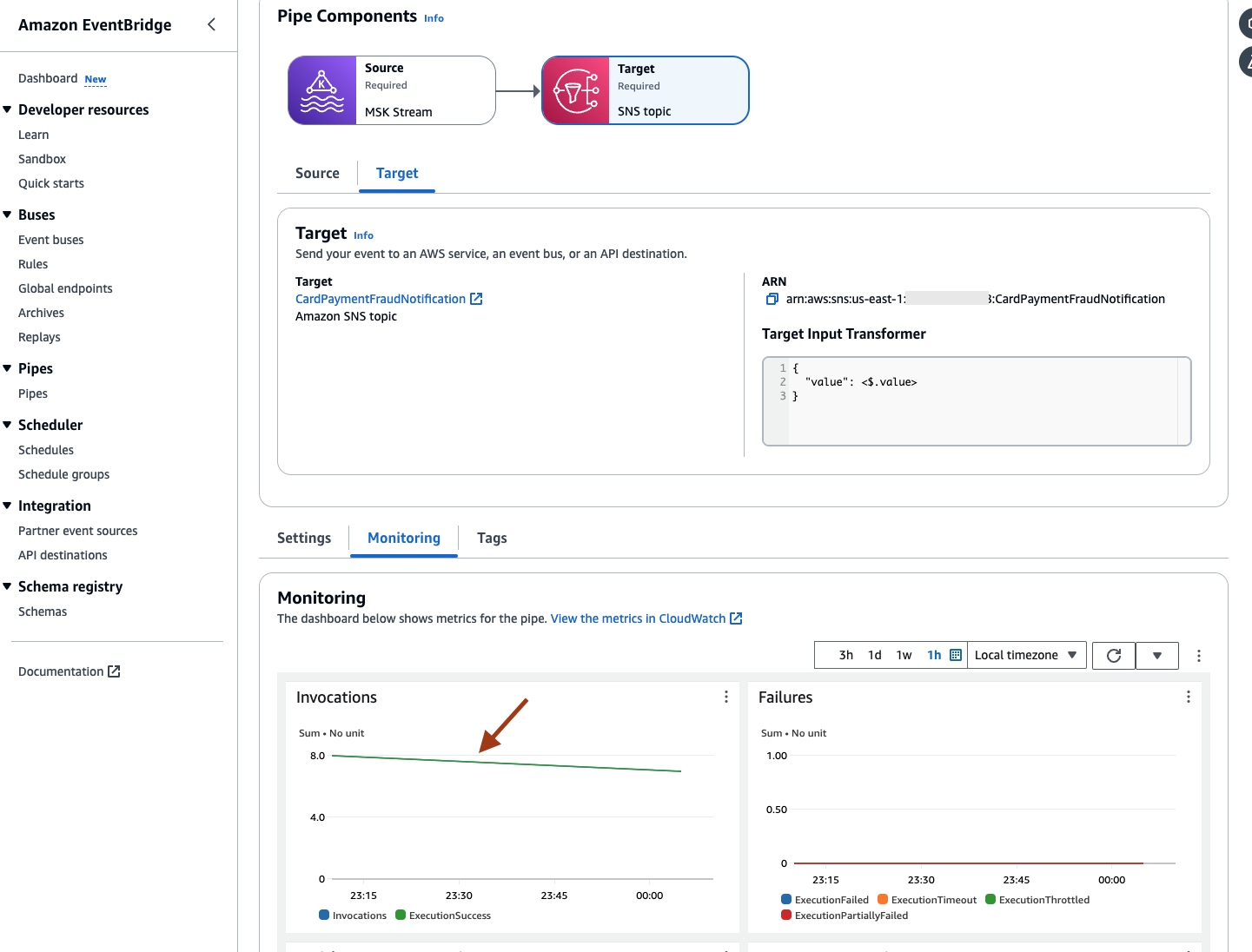
Task: Collapse Pipes section
Action: (8, 368)
